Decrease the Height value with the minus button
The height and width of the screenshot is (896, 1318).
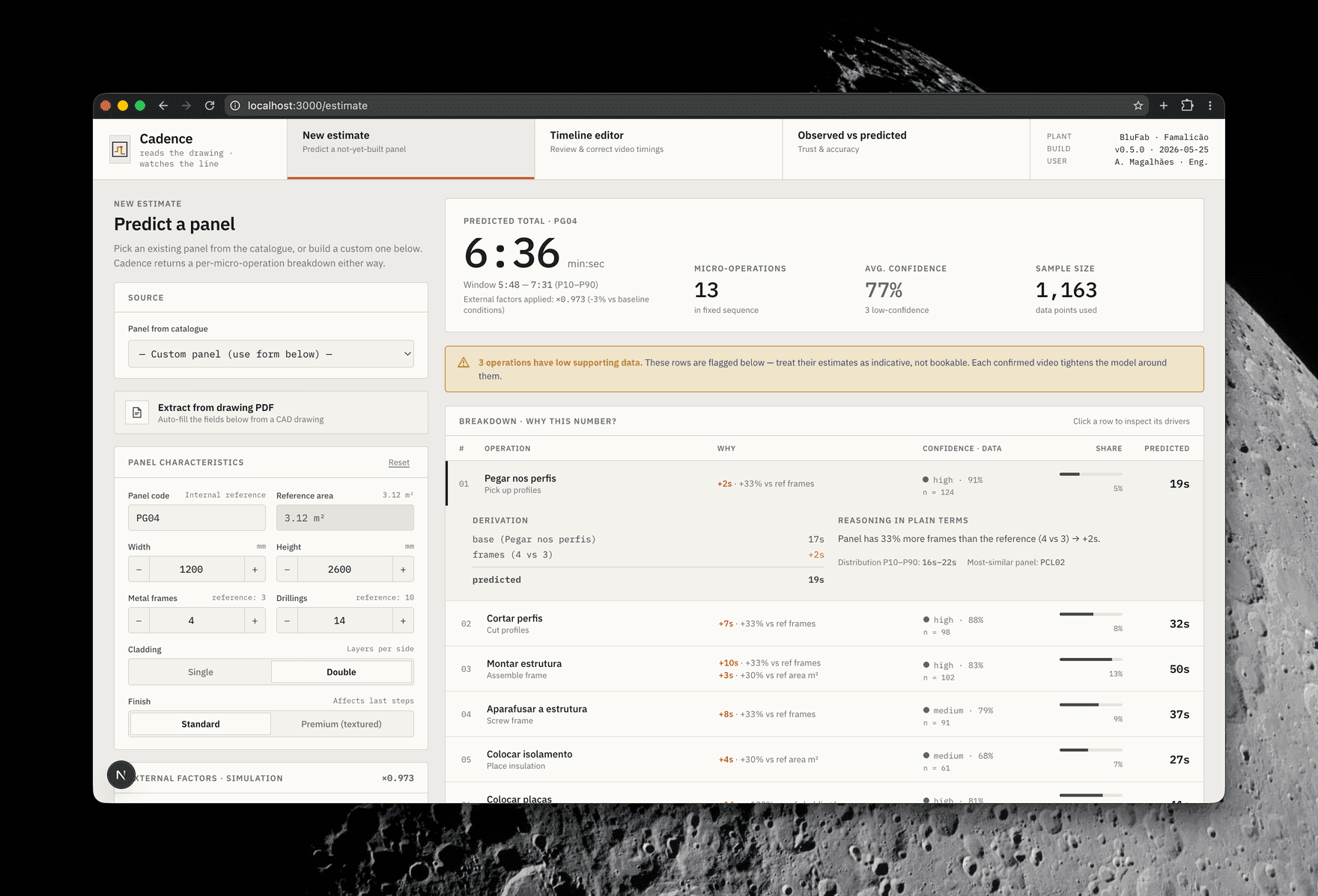[x=287, y=570]
